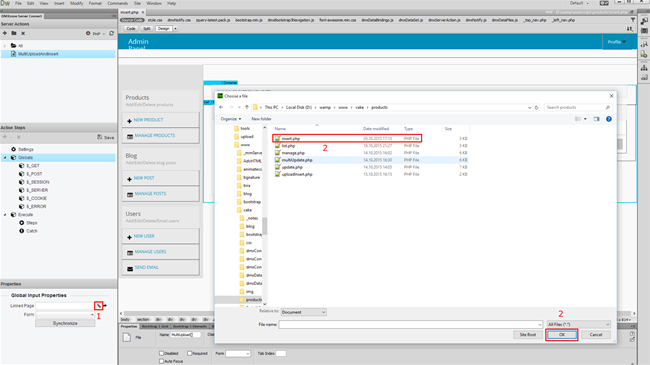Click MANAGE PRODUCTS link
This screenshot has width=650, height=365.
click(x=155, y=136)
